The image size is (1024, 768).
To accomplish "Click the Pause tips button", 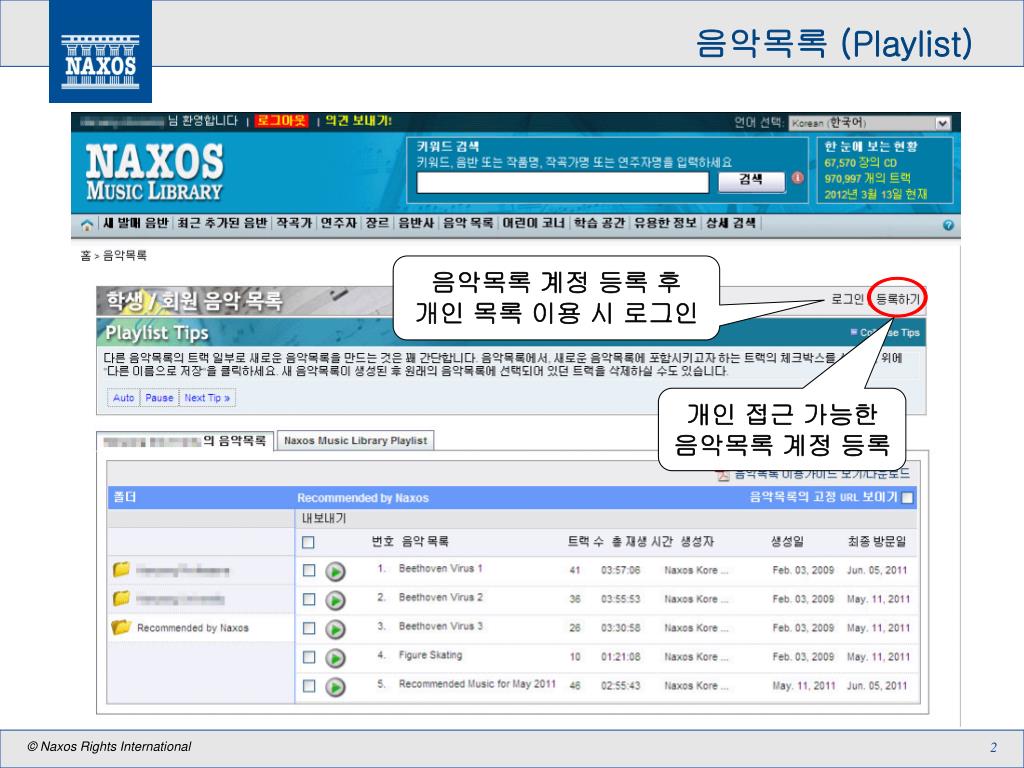I will [x=159, y=398].
